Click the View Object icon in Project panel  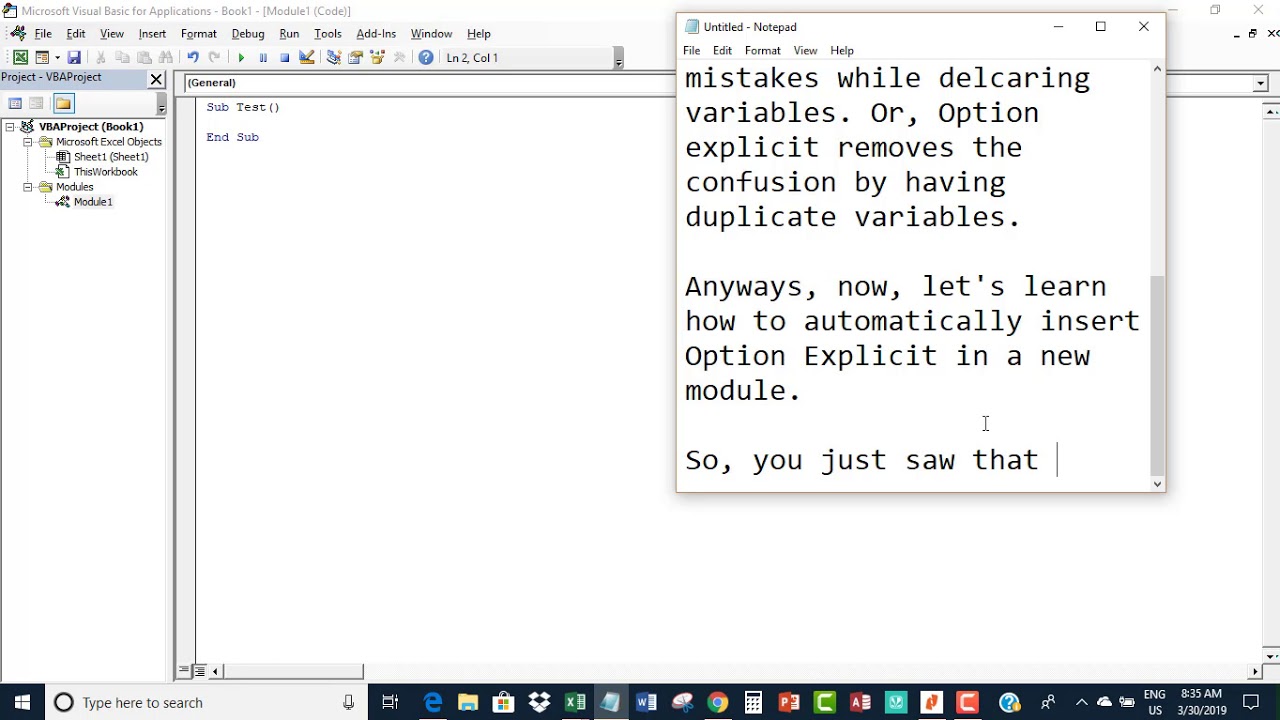[x=37, y=103]
